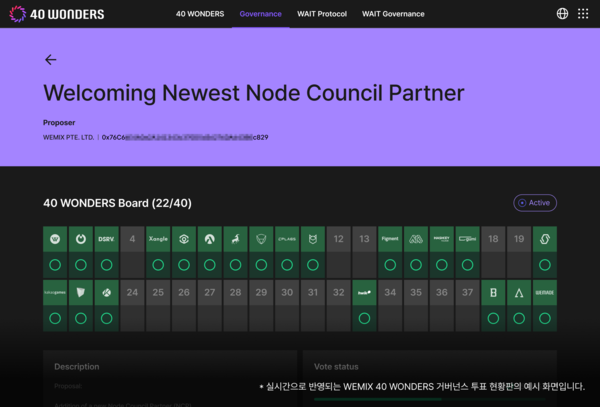
Task: Open the apps grid menu icon
Action: 583,14
